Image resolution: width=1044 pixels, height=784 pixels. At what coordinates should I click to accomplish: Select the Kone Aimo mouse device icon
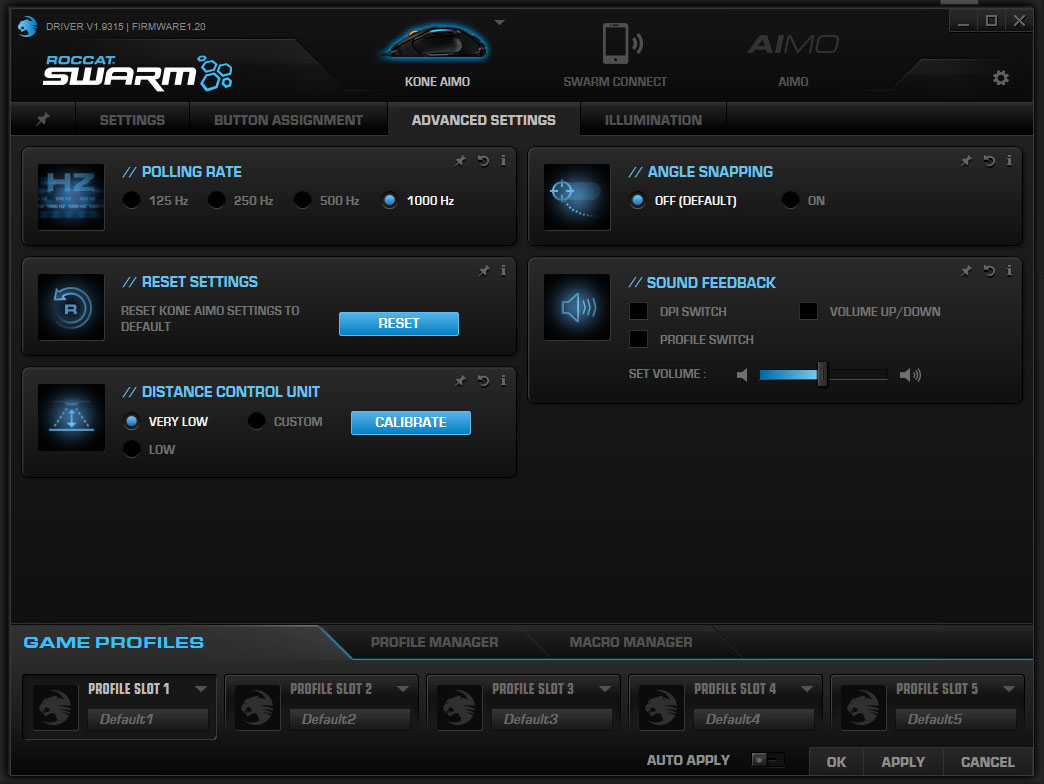coord(436,43)
